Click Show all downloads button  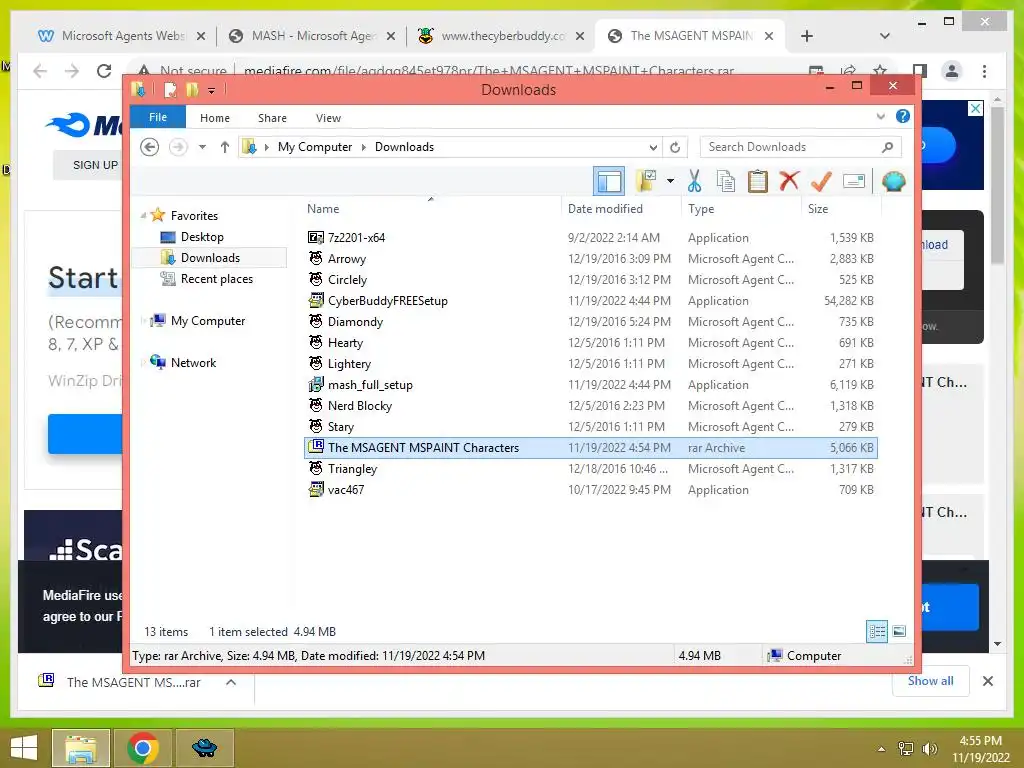(930, 681)
